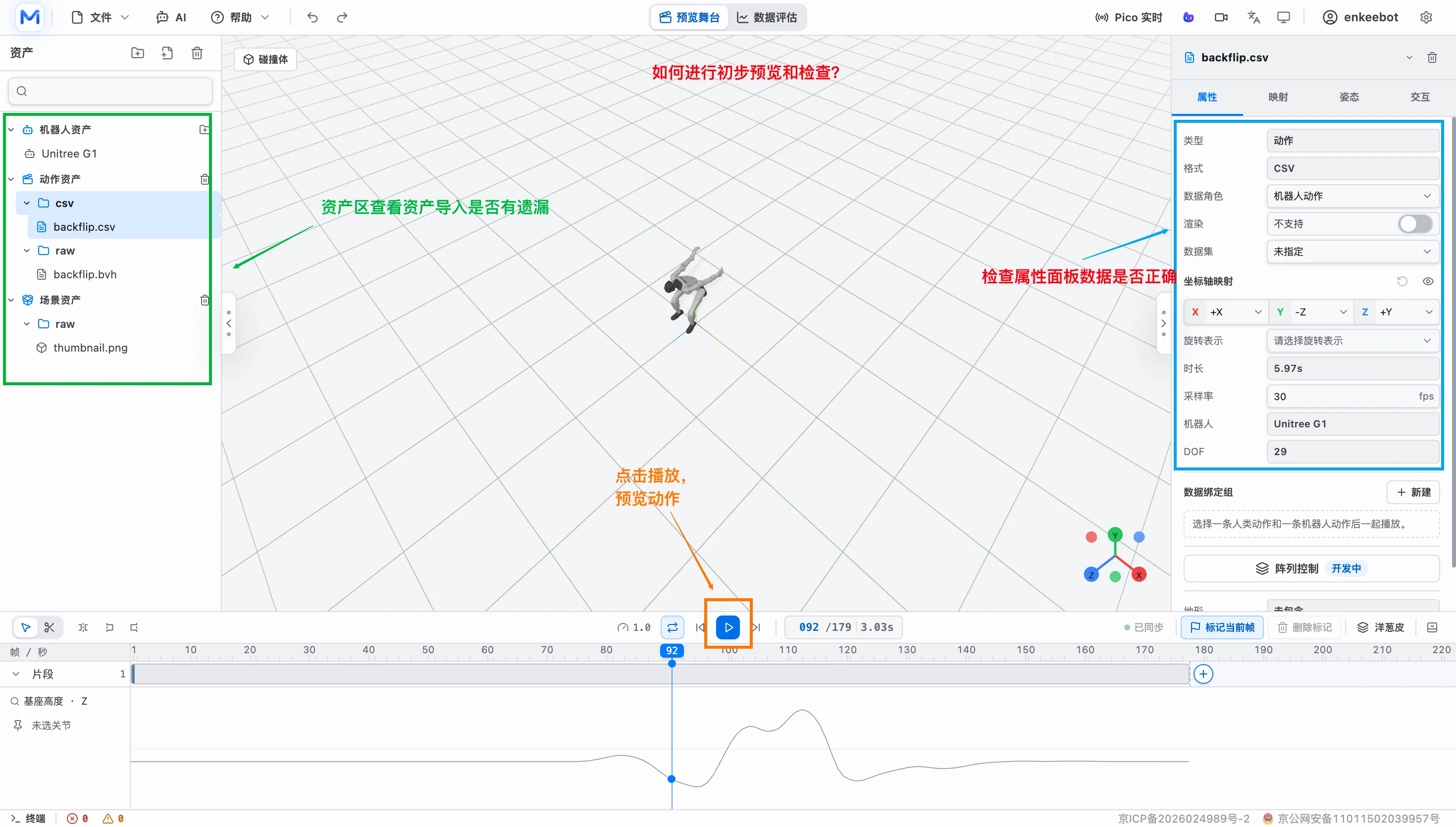
Task: Click 标记当前帧 button
Action: pos(1222,627)
